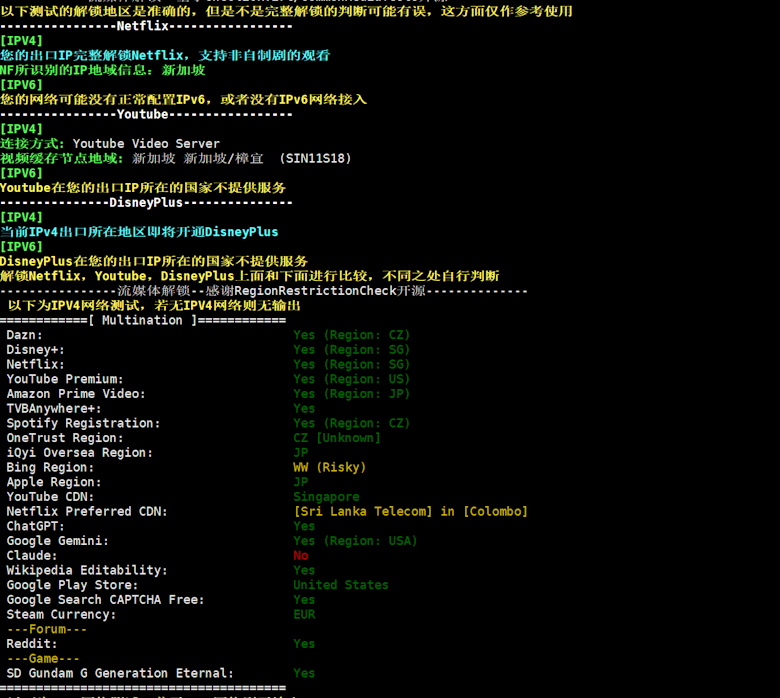Select line '当前IPv4出口所在地区即将开通DisneyPlus'

pyautogui.click(x=139, y=232)
